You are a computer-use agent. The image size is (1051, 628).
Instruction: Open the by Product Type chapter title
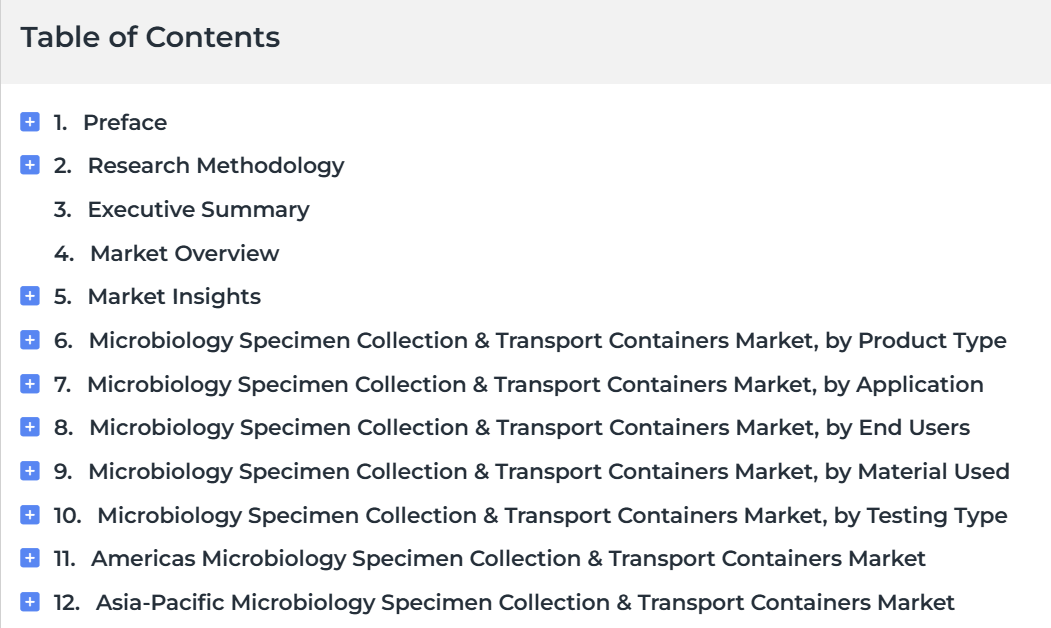click(x=548, y=341)
